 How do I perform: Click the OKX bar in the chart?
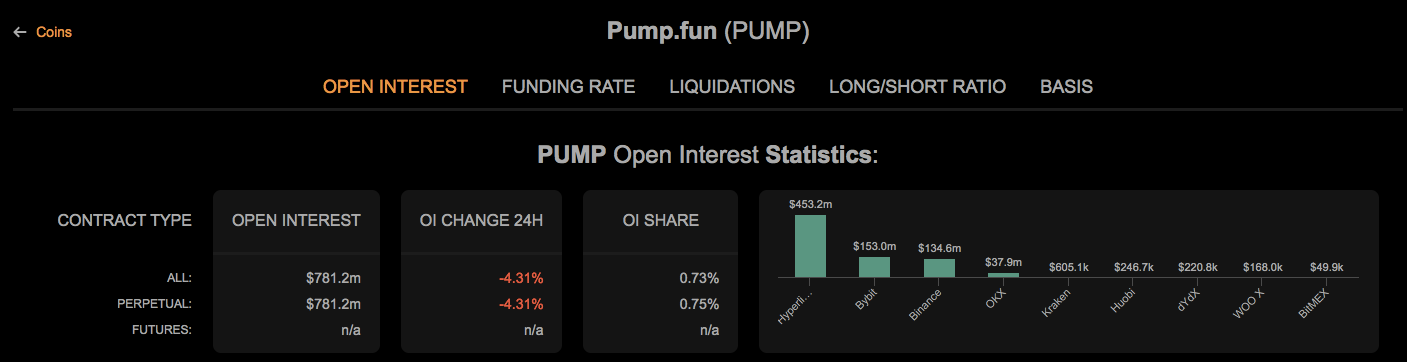(x=1004, y=274)
